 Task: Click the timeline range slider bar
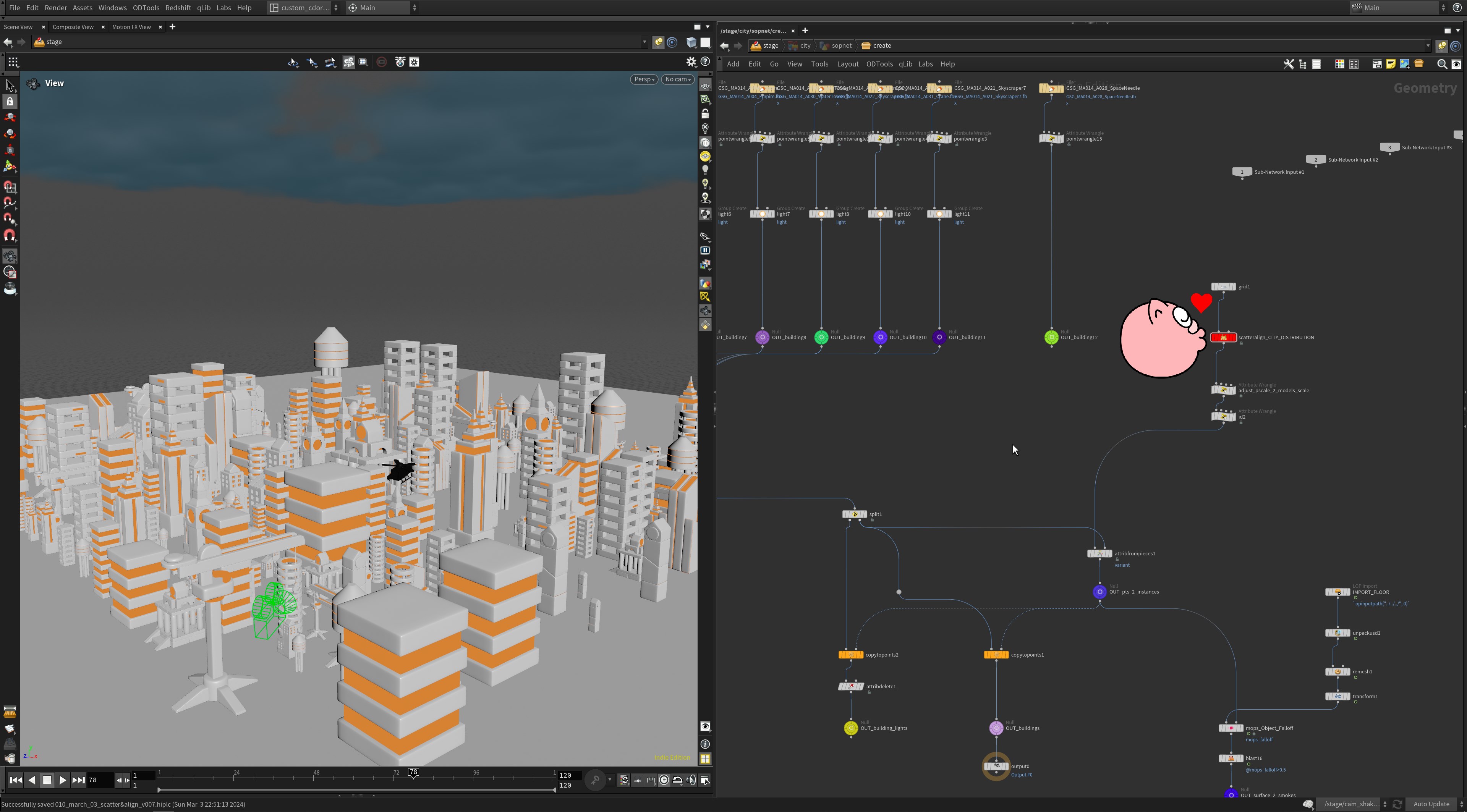click(x=356, y=790)
